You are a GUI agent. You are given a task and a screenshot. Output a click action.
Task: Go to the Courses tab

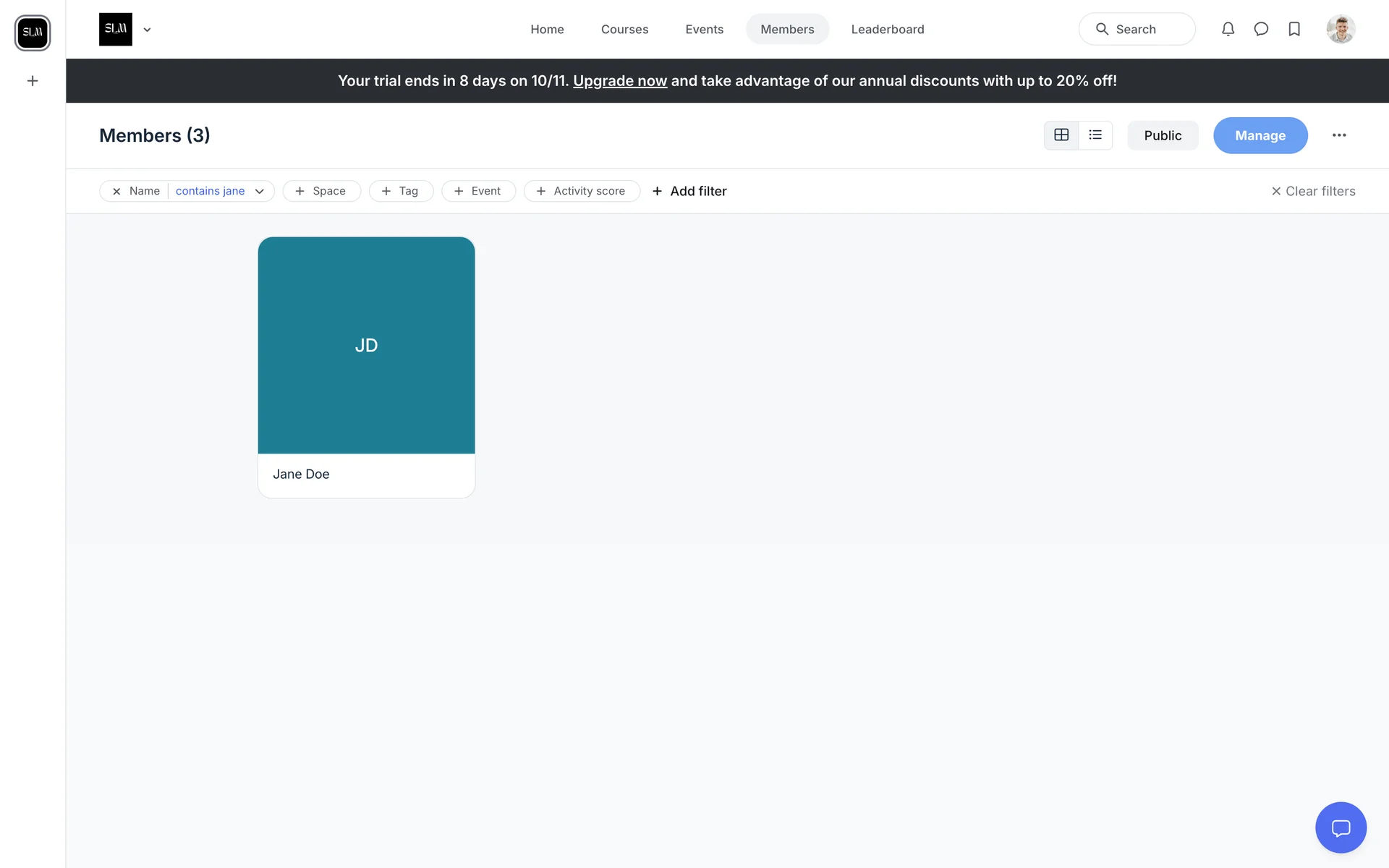coord(624,29)
